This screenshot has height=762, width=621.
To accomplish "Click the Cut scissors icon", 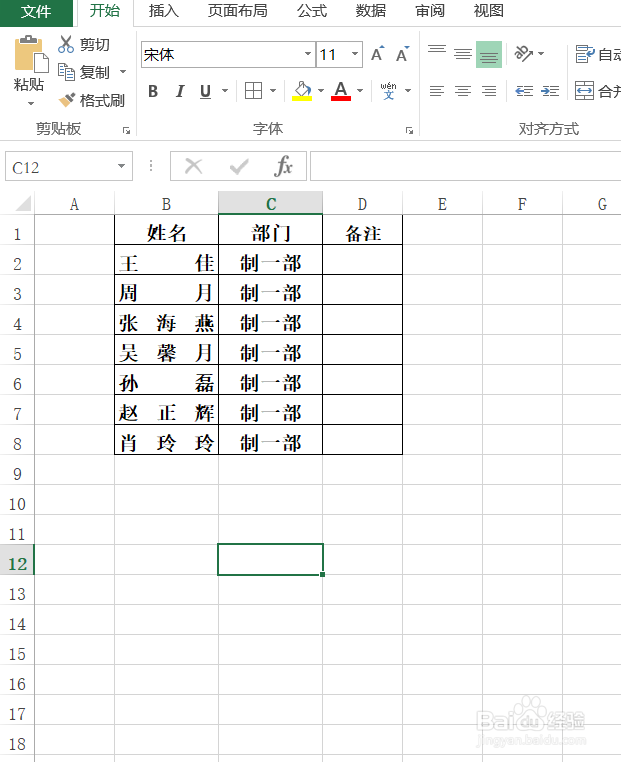I will click(66, 44).
